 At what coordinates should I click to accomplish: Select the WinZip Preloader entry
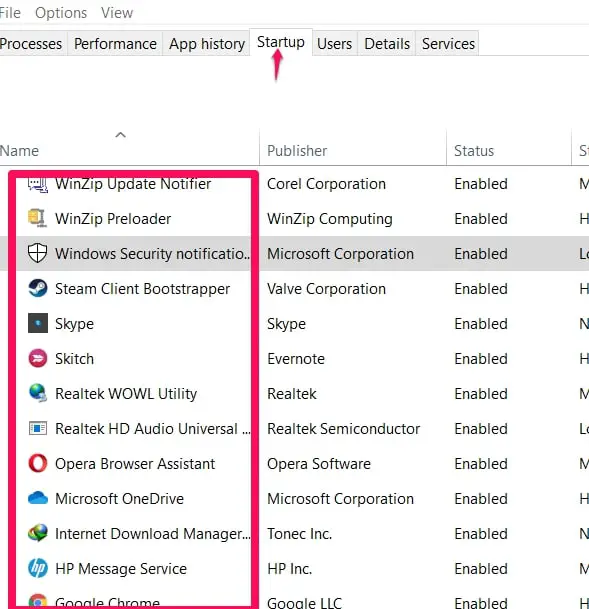point(113,219)
